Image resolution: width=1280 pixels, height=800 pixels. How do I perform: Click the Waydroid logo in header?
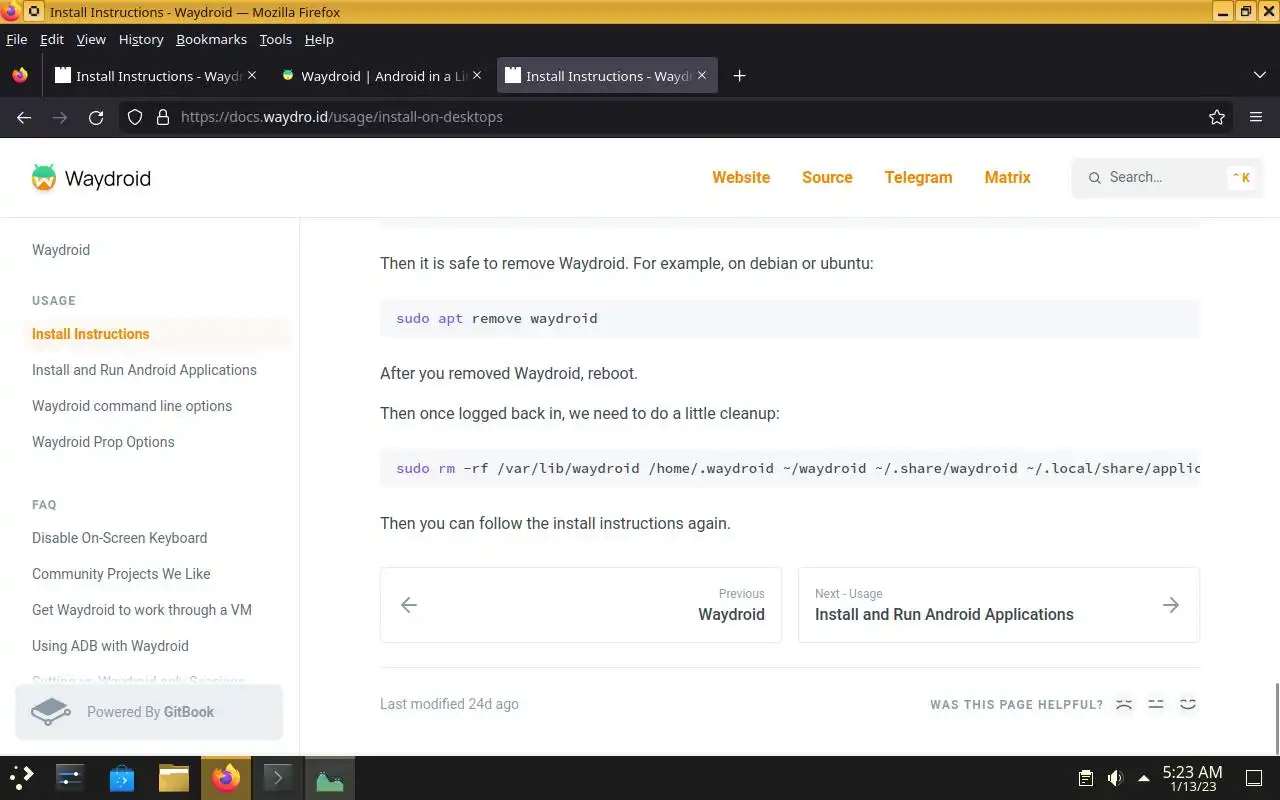[91, 178]
